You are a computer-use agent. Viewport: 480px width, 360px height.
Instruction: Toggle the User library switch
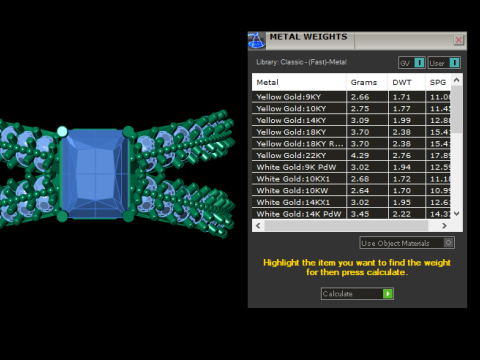444,63
